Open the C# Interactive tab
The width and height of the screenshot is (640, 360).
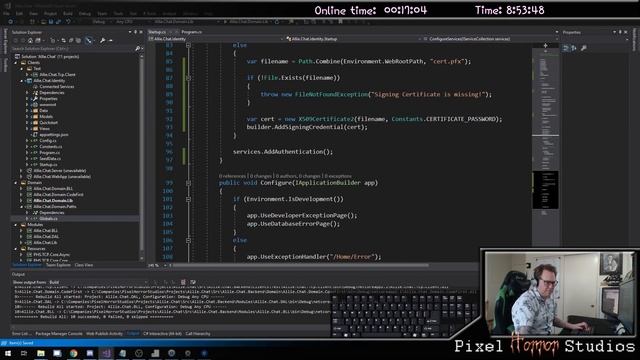[162, 334]
